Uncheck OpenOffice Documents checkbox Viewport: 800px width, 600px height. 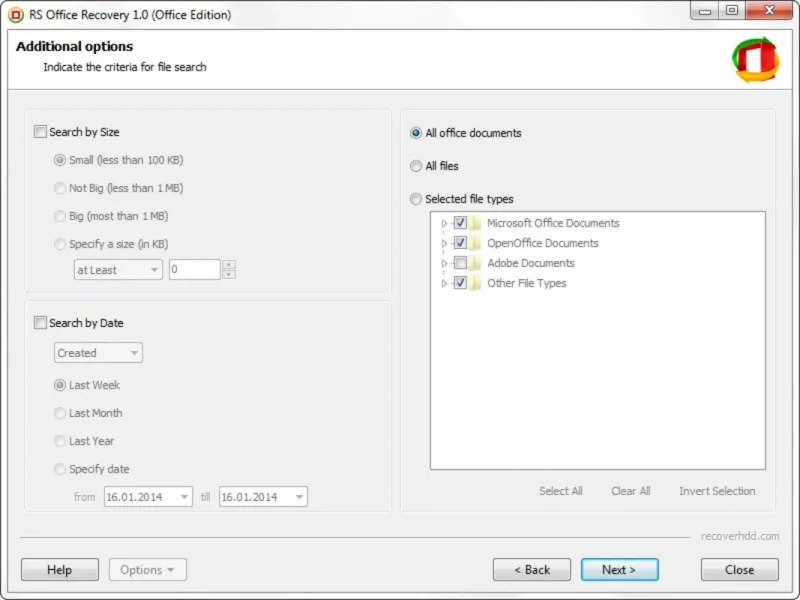pos(460,242)
